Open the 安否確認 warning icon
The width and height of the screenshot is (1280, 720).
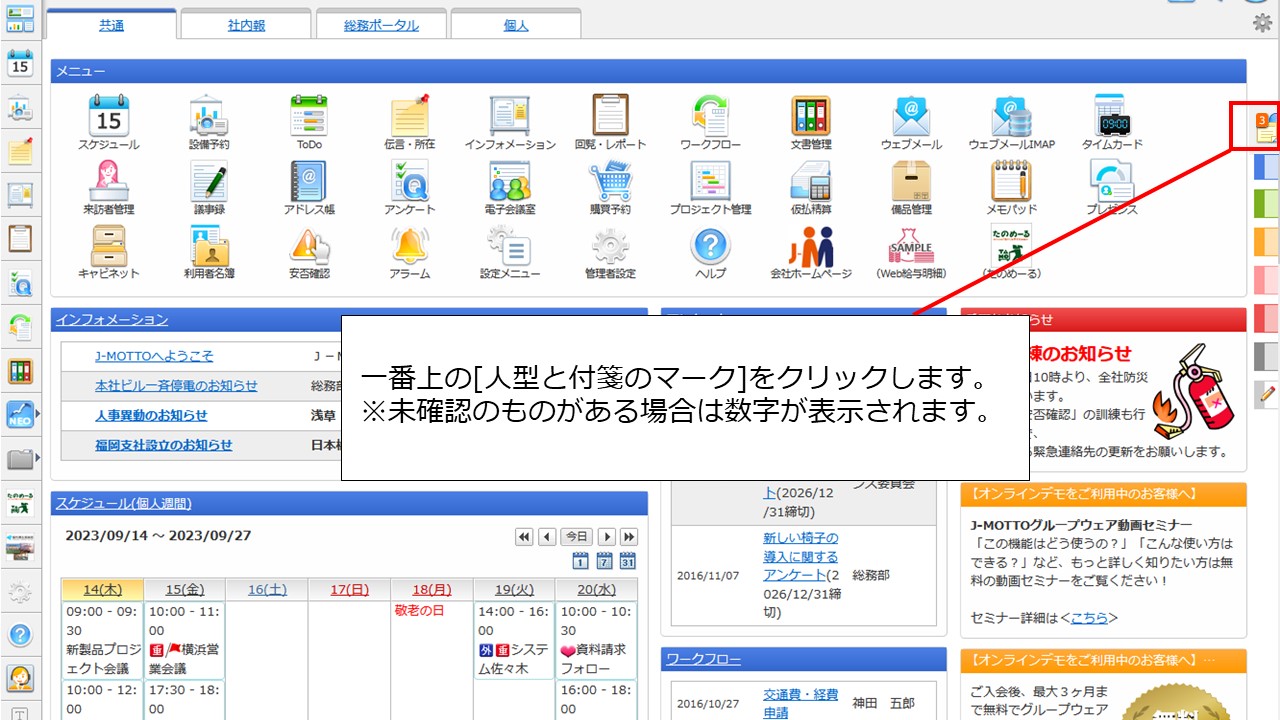tap(309, 246)
